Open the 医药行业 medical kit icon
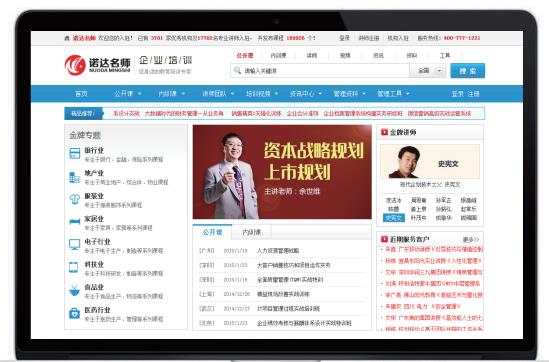This screenshot has height=362, width=549. click(x=75, y=313)
